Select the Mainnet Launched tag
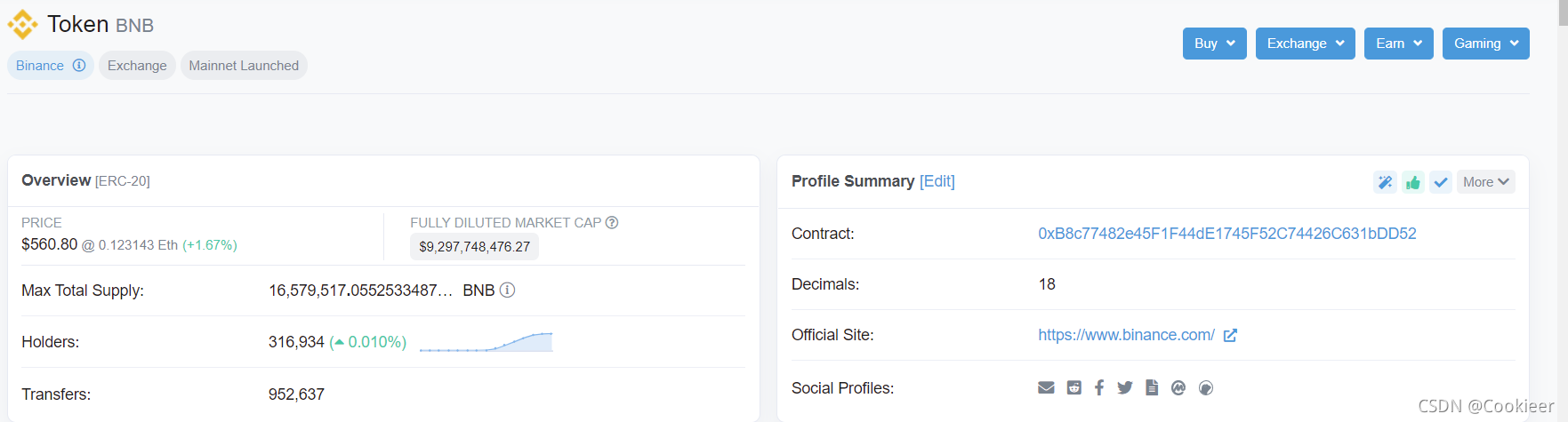 (244, 66)
